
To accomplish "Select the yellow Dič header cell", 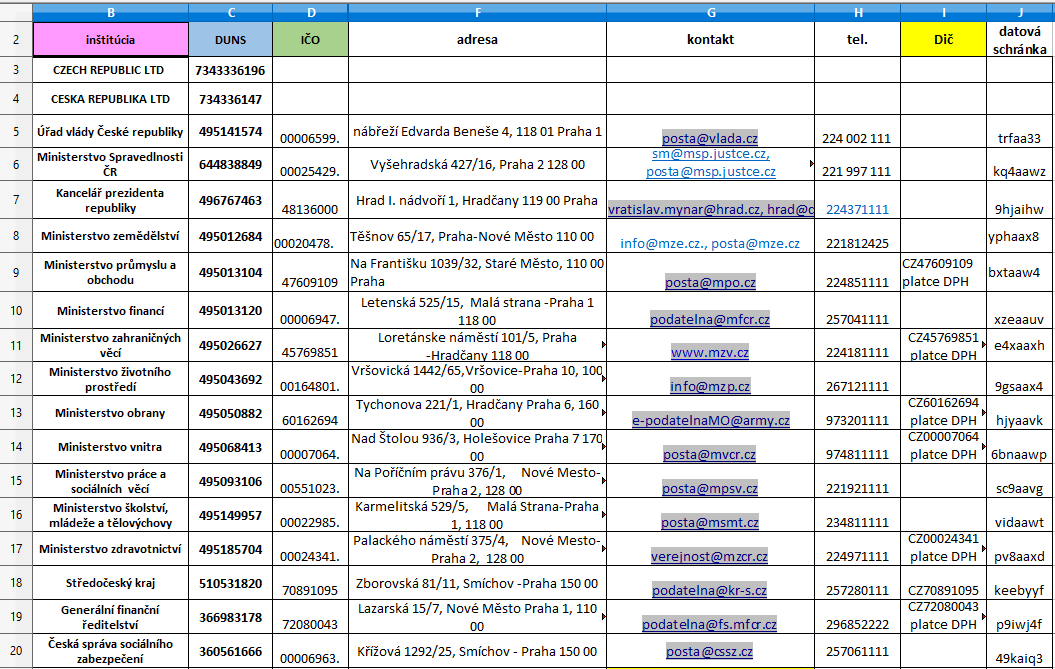I will pyautogui.click(x=943, y=40).
